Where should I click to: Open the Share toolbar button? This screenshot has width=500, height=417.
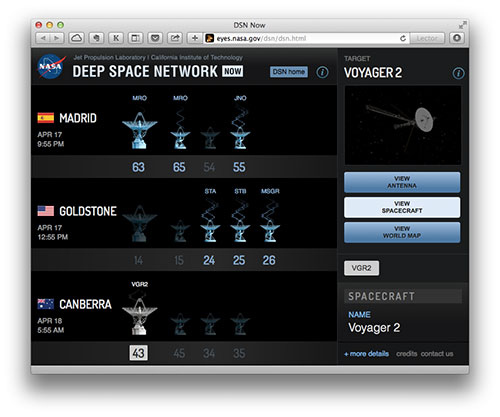[175, 38]
